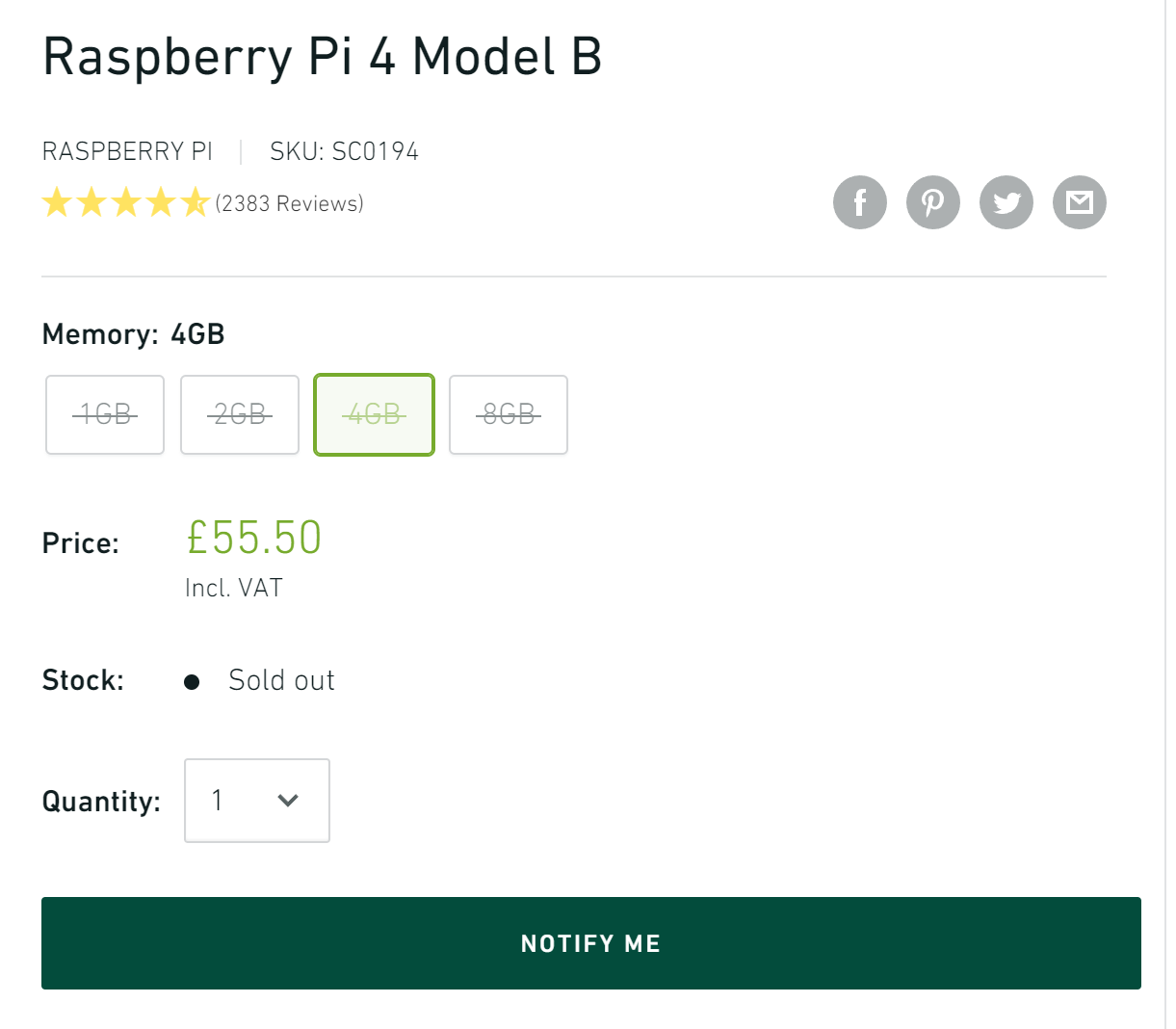Click the Sold out stock label
The width and height of the screenshot is (1176, 1029).
click(281, 680)
